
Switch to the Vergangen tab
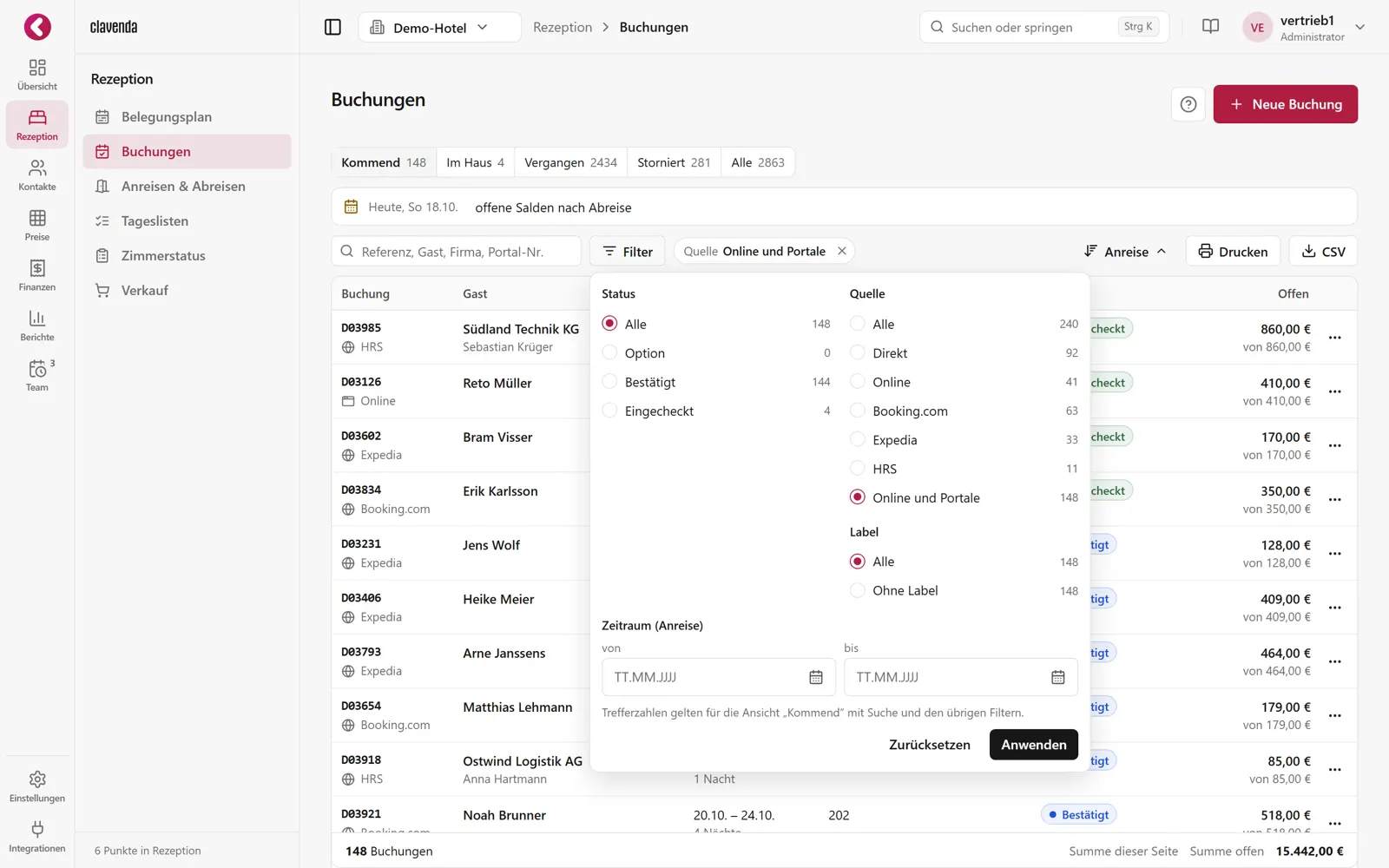coord(570,162)
